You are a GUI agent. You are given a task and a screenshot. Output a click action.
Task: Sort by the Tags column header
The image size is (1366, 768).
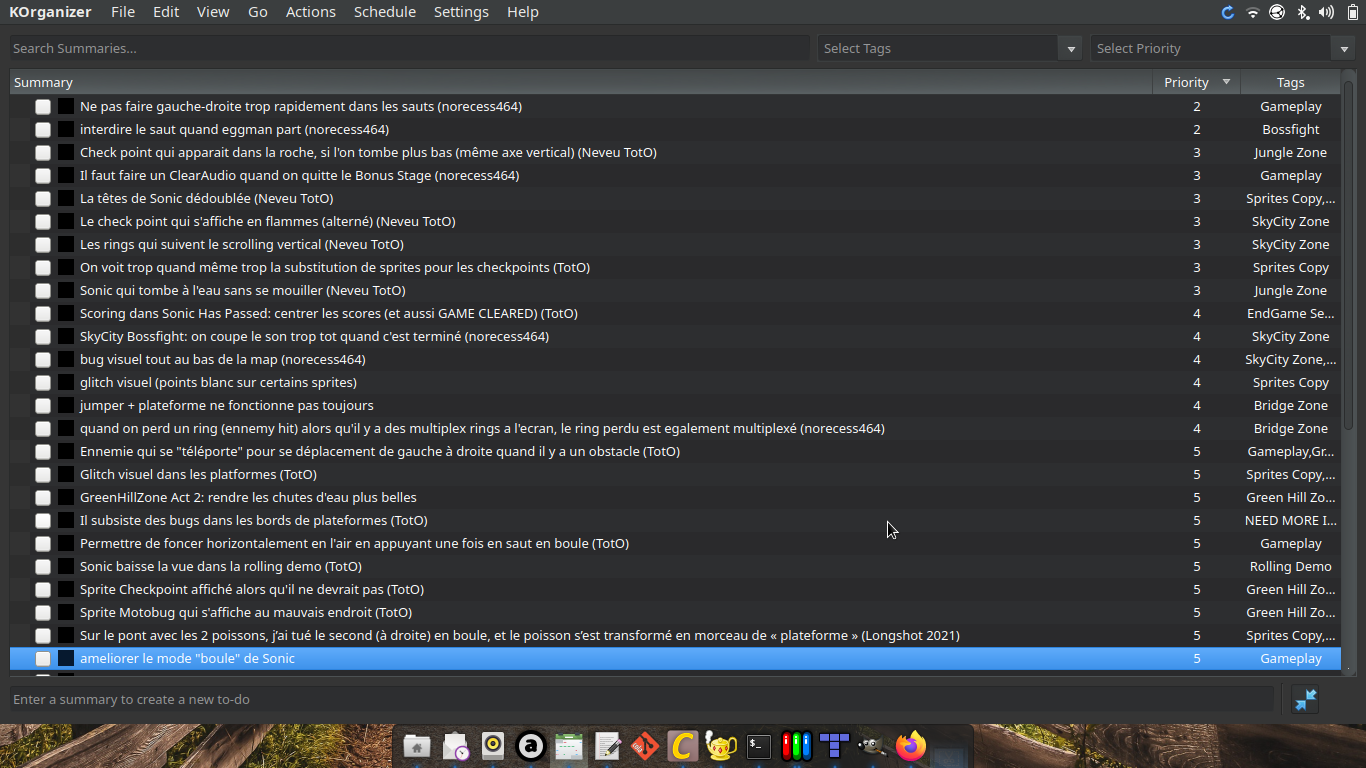[x=1290, y=82]
